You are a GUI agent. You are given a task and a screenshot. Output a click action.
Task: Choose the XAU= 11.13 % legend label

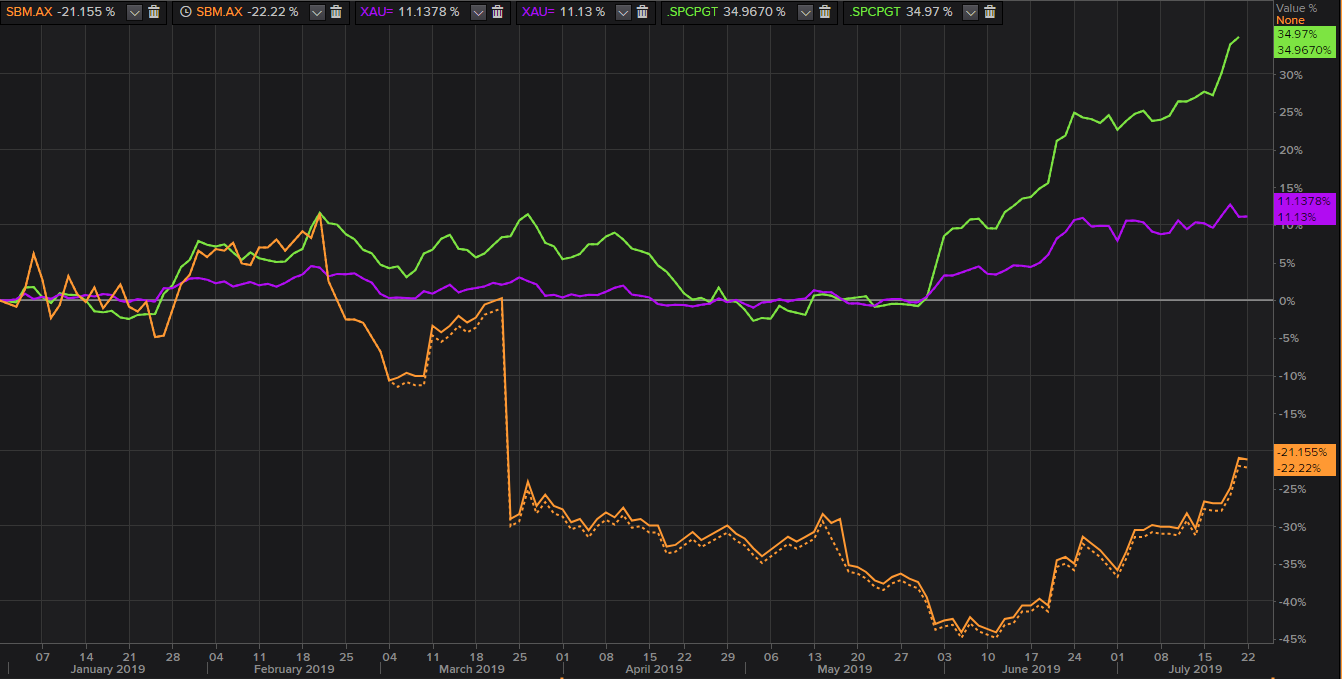tap(563, 12)
